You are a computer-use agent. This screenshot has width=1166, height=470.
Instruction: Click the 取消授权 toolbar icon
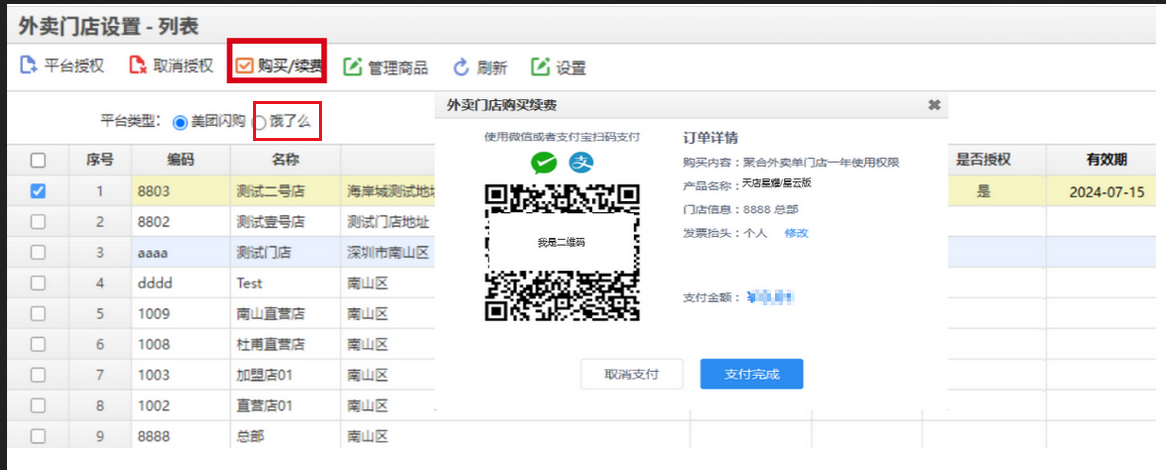[x=138, y=66]
